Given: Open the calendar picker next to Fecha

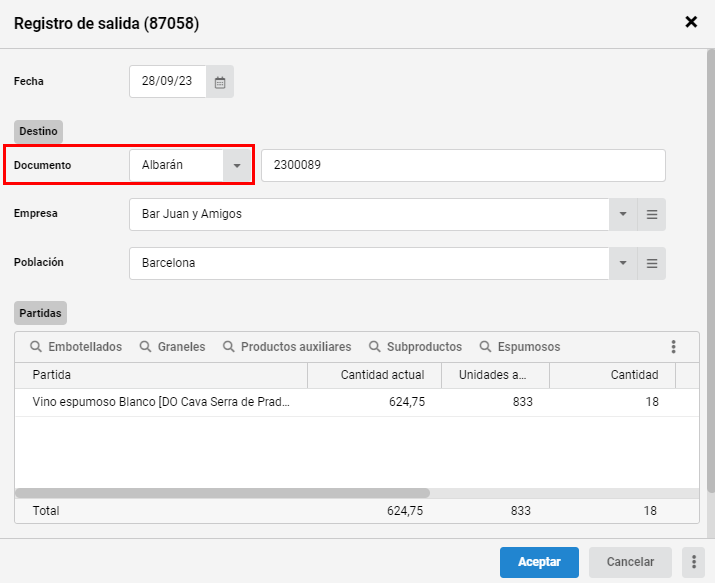Looking at the screenshot, I should (220, 82).
